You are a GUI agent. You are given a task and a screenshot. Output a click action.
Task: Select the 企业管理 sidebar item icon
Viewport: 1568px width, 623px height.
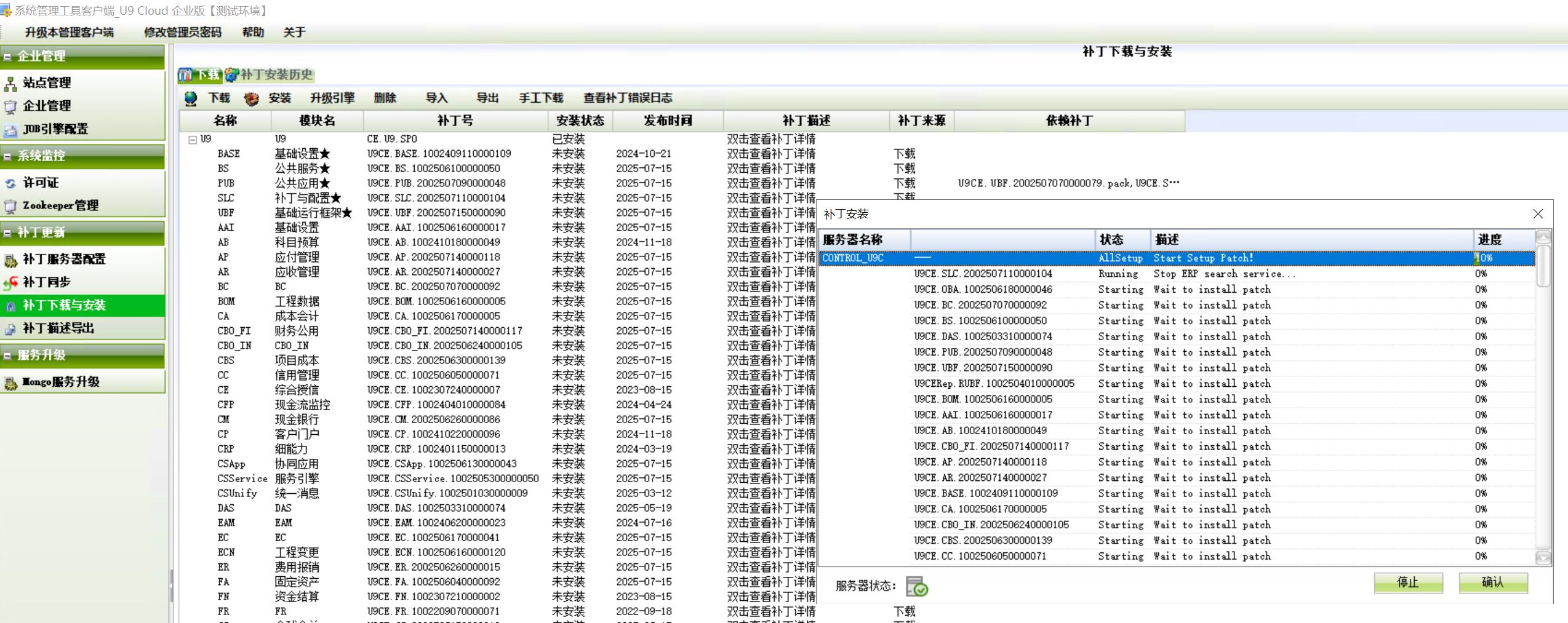point(10,106)
